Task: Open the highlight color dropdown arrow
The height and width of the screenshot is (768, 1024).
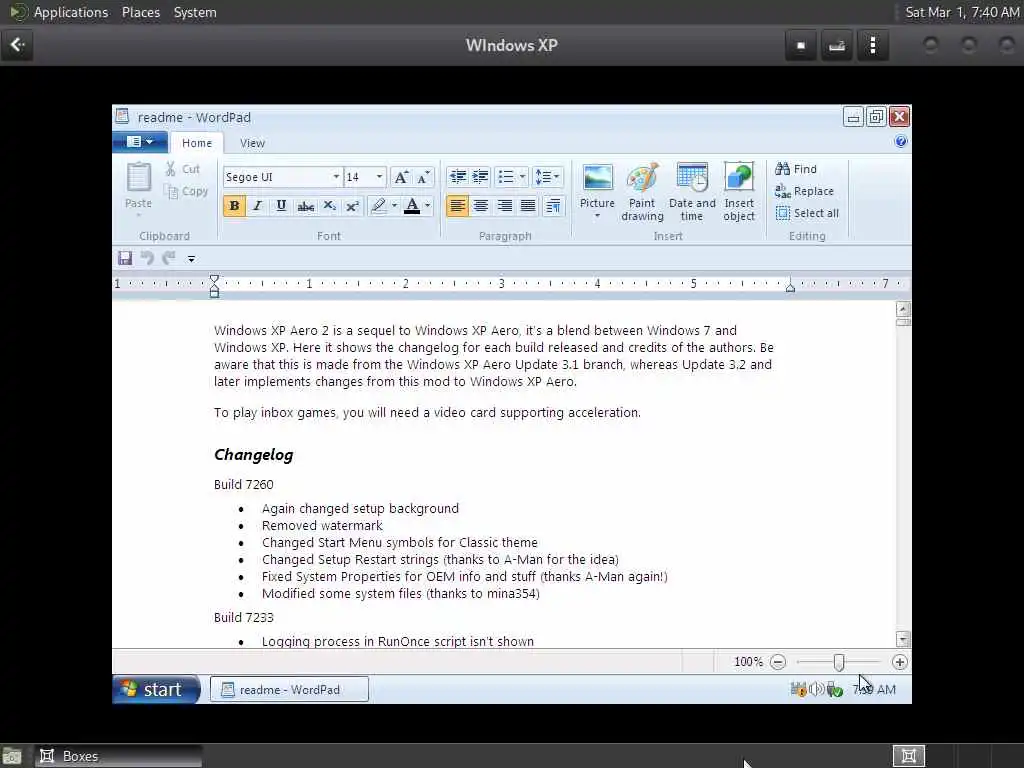Action: 394,206
